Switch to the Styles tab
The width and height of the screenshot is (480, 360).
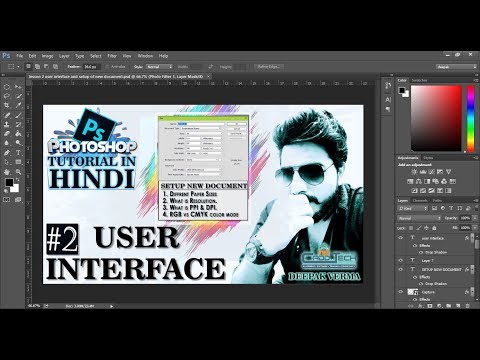tap(428, 158)
